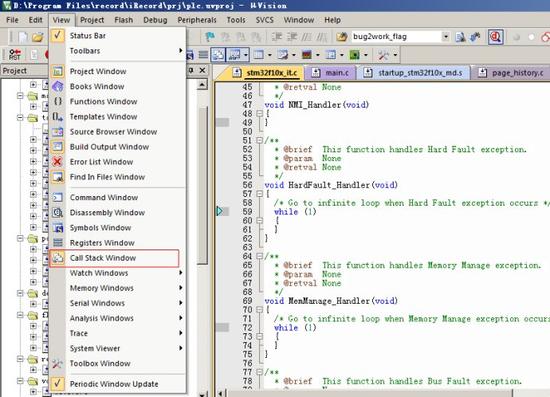The width and height of the screenshot is (550, 397).
Task: Expand the Trace submenu
Action: (x=118, y=333)
